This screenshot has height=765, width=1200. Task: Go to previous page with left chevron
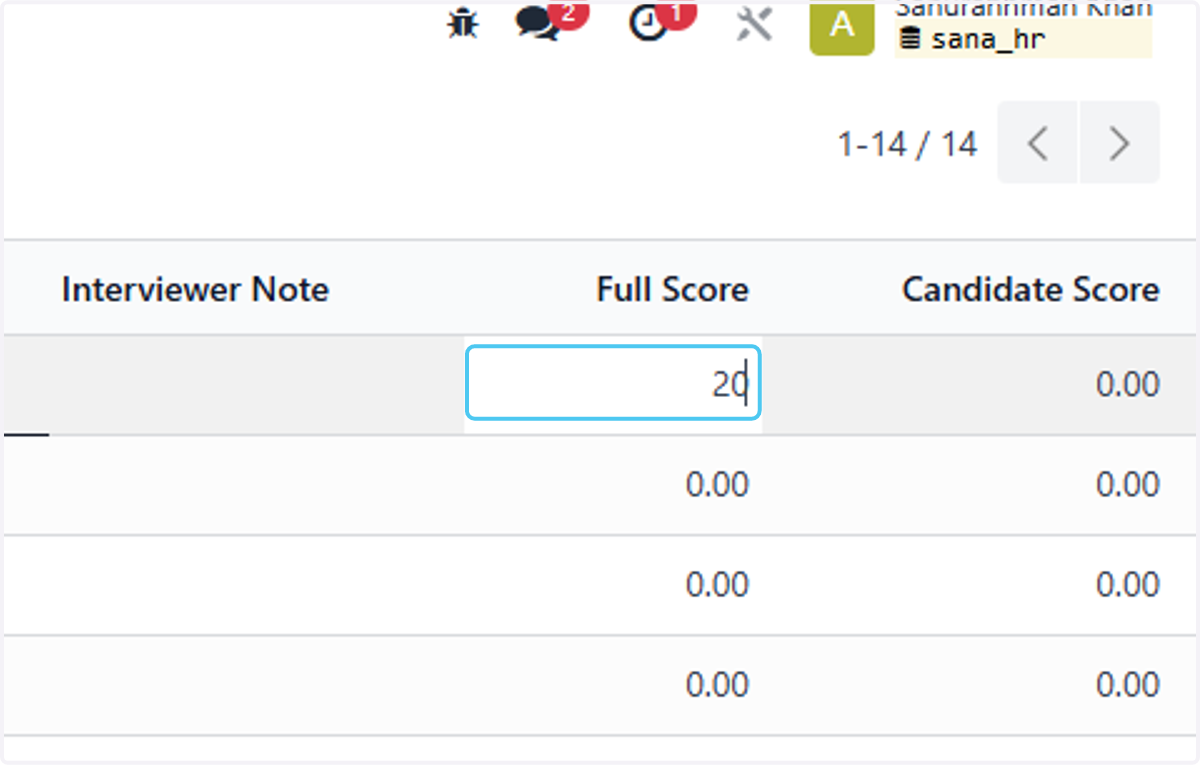click(1037, 143)
